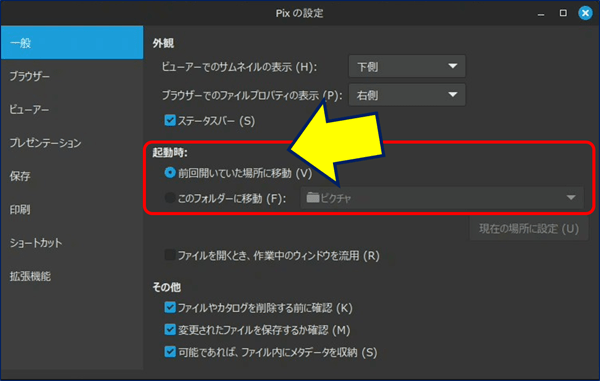
Task: Show the ショートカット settings
Action: coord(72,243)
